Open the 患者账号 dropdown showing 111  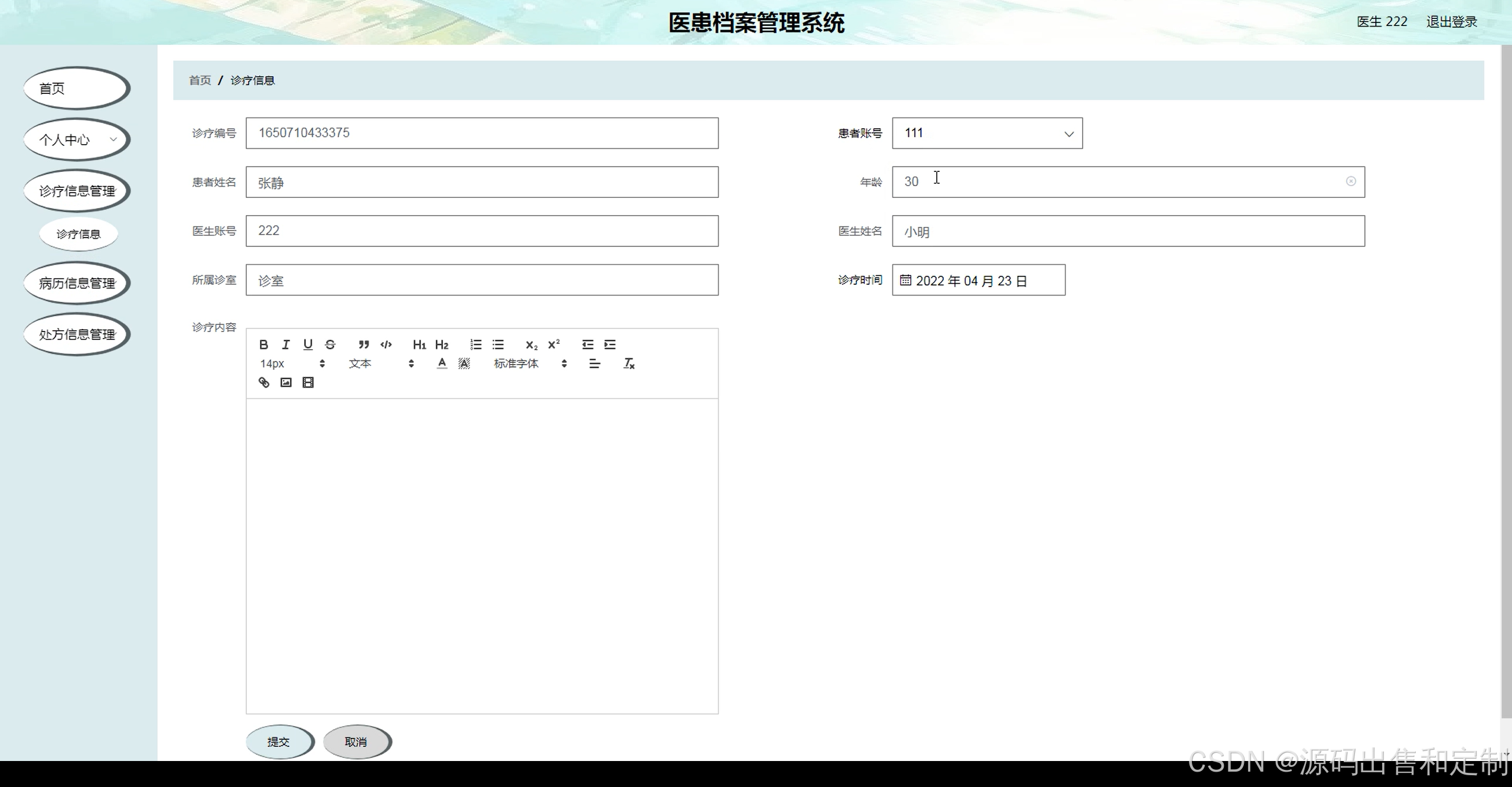click(987, 134)
